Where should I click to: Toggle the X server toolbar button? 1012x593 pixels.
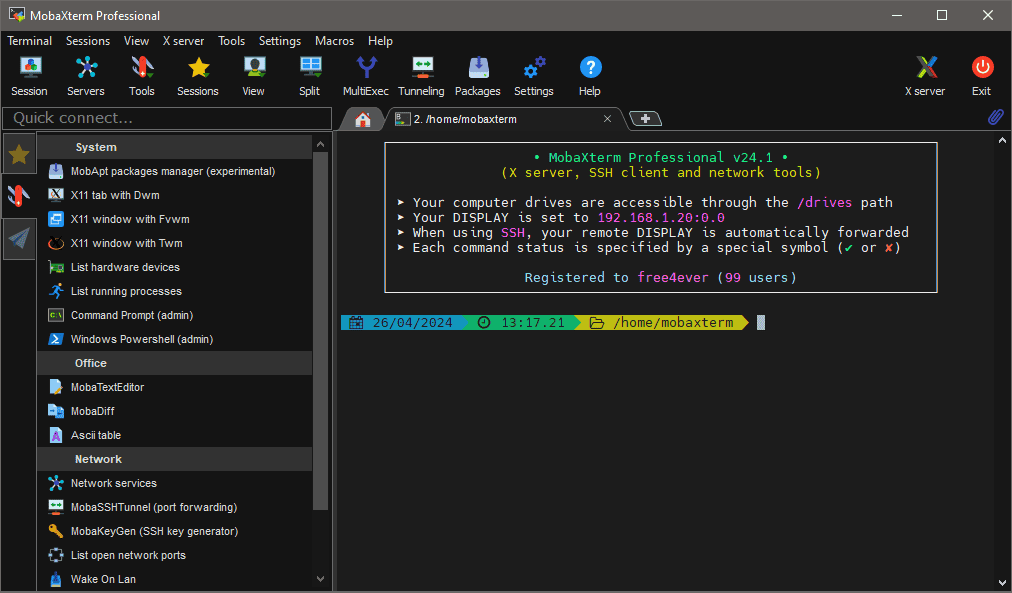925,76
